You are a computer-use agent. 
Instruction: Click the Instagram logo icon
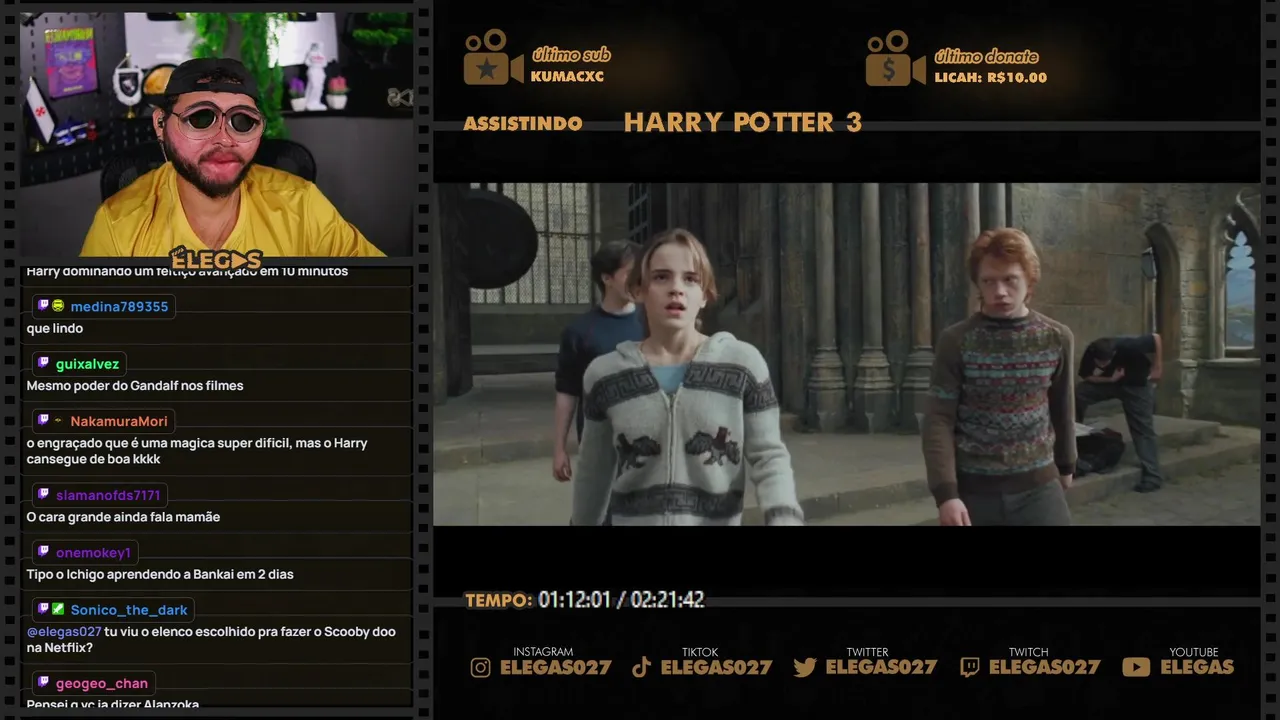point(481,668)
